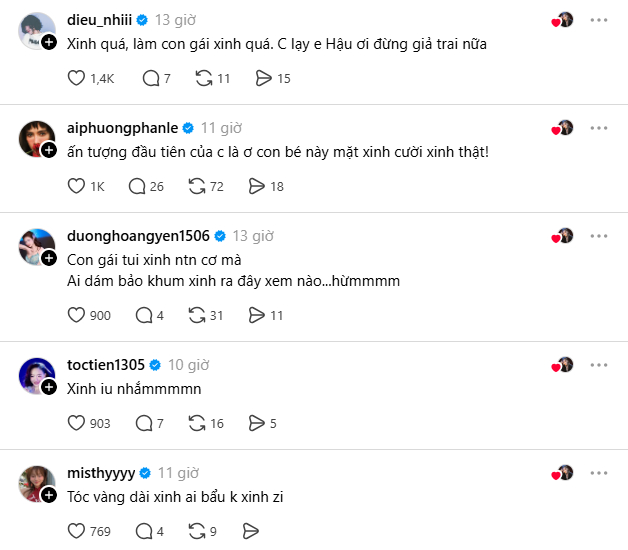Open reply bubble on misthyyyy's comment
The height and width of the screenshot is (550, 628).
(144, 532)
